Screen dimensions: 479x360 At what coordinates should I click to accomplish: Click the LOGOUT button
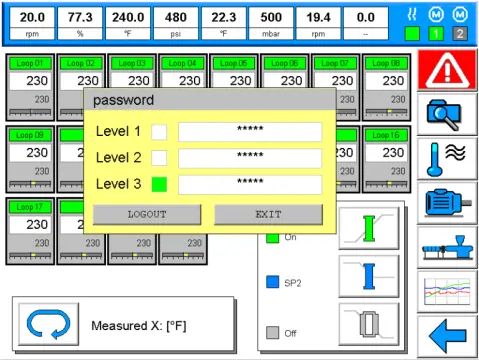pyautogui.click(x=147, y=214)
